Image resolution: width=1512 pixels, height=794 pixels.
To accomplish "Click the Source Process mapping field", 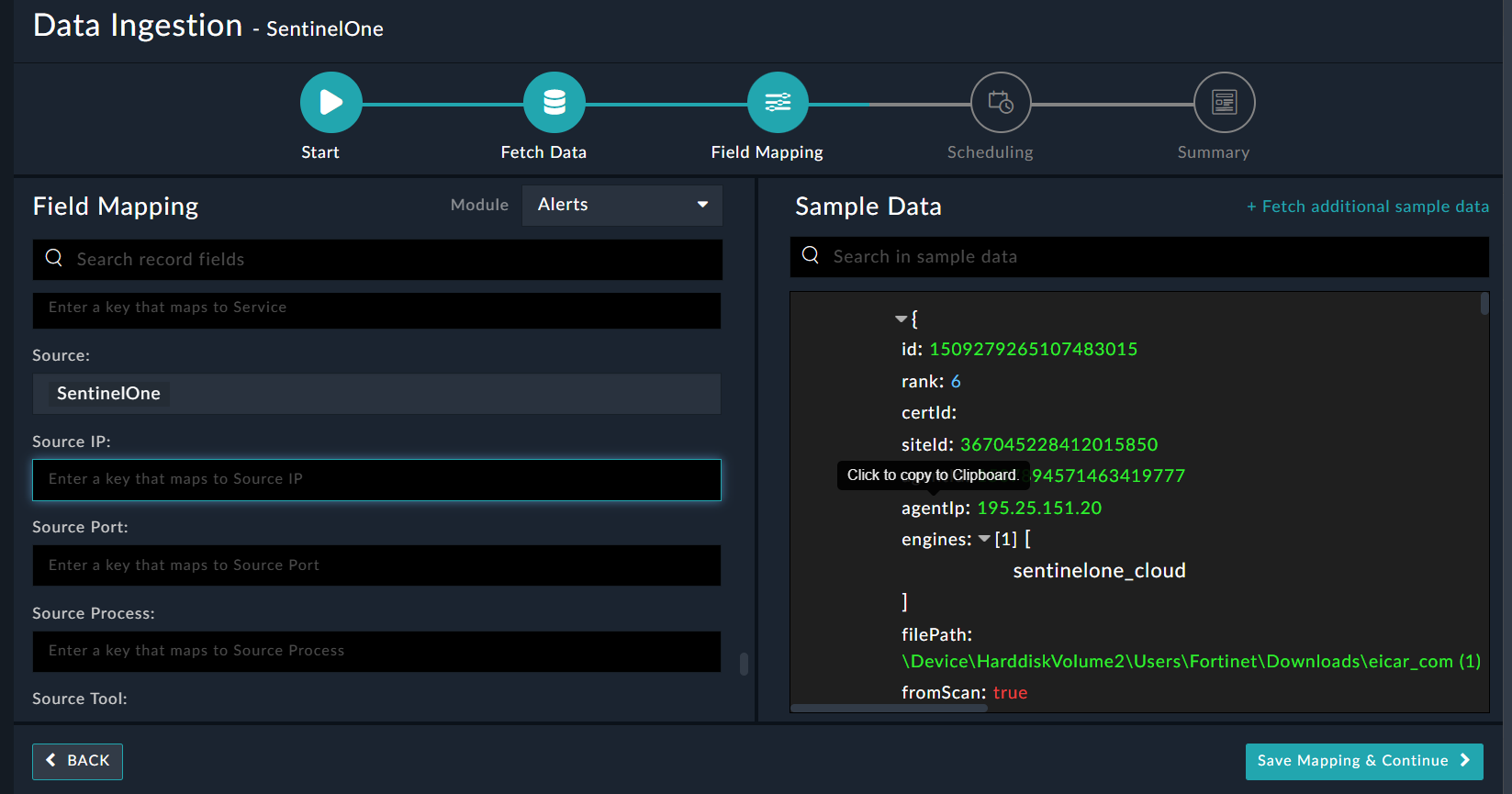I will 376,651.
